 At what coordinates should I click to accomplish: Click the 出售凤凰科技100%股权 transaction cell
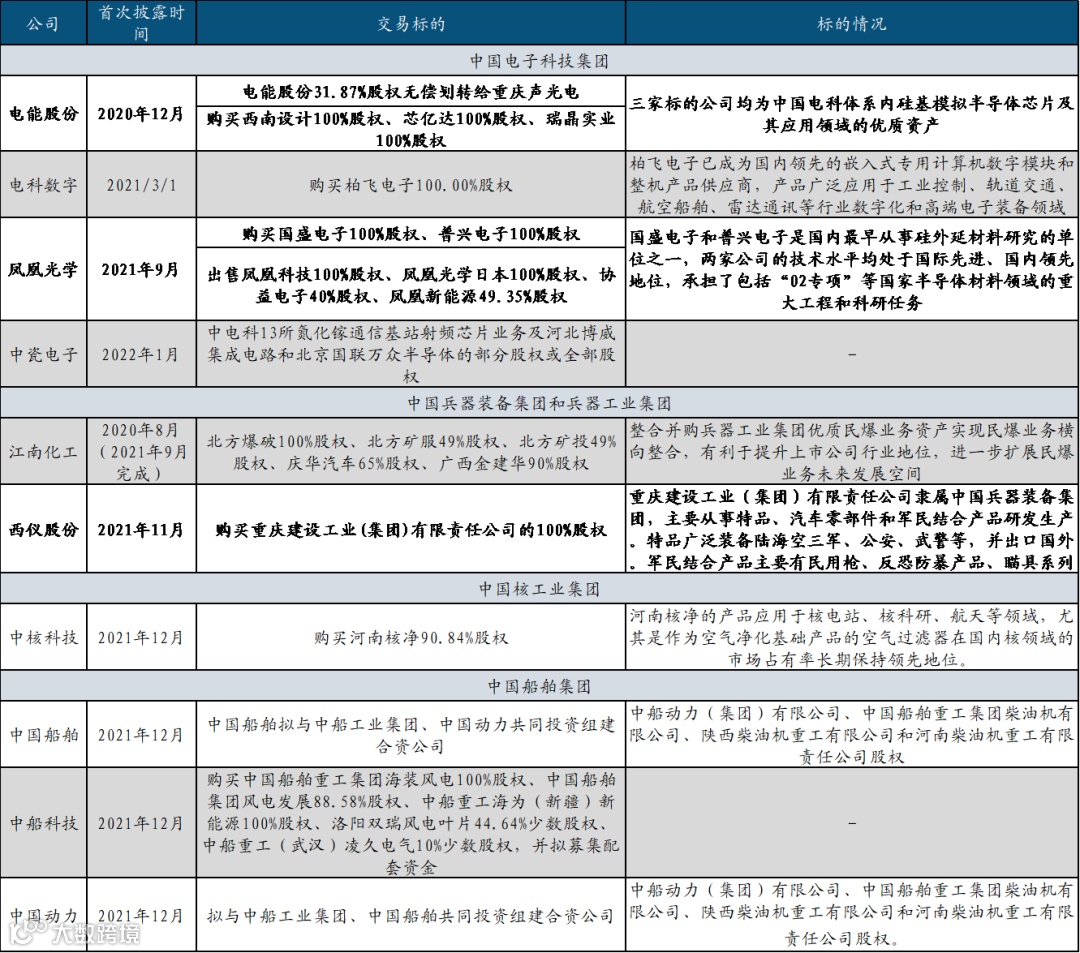tap(411, 284)
